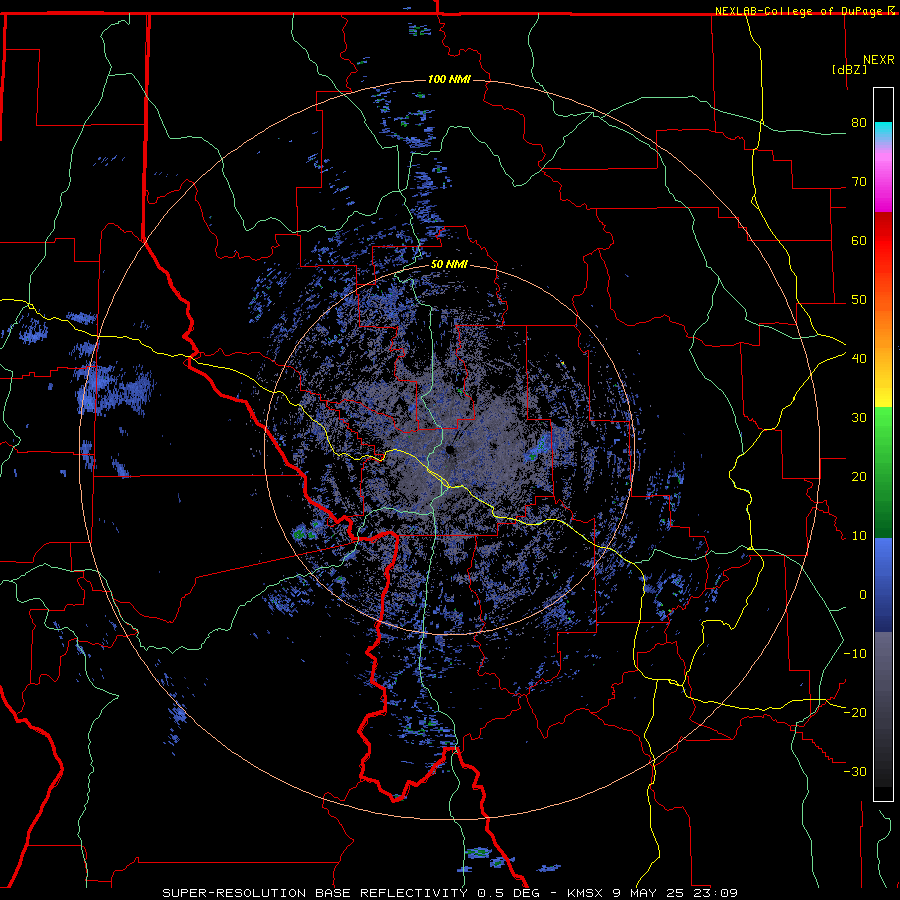Click the 40 value on dBZ scale
This screenshot has height=900, width=900.
click(859, 358)
